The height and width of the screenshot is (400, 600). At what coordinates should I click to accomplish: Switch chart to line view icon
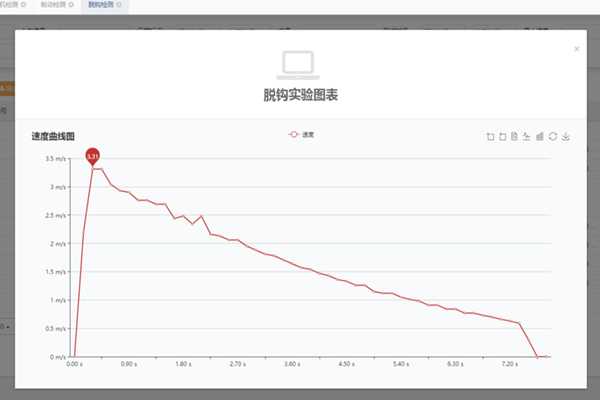[x=527, y=136]
